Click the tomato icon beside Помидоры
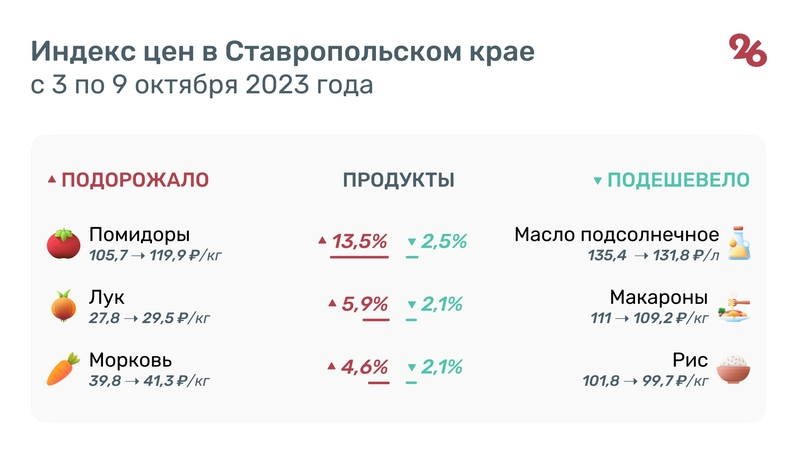The width and height of the screenshot is (800, 452). (64, 243)
